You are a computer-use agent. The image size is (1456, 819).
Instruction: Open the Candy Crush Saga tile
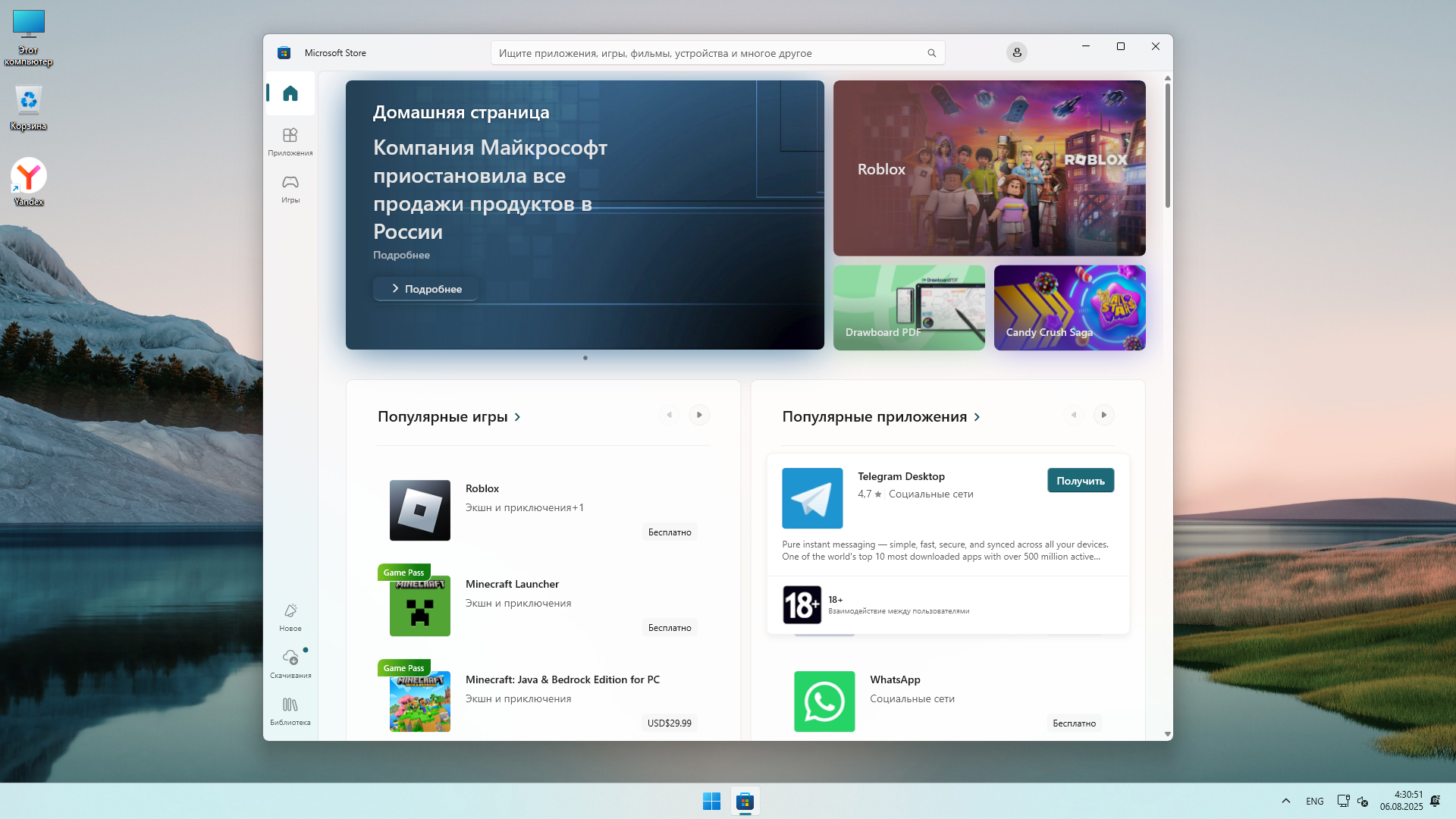tap(1069, 307)
